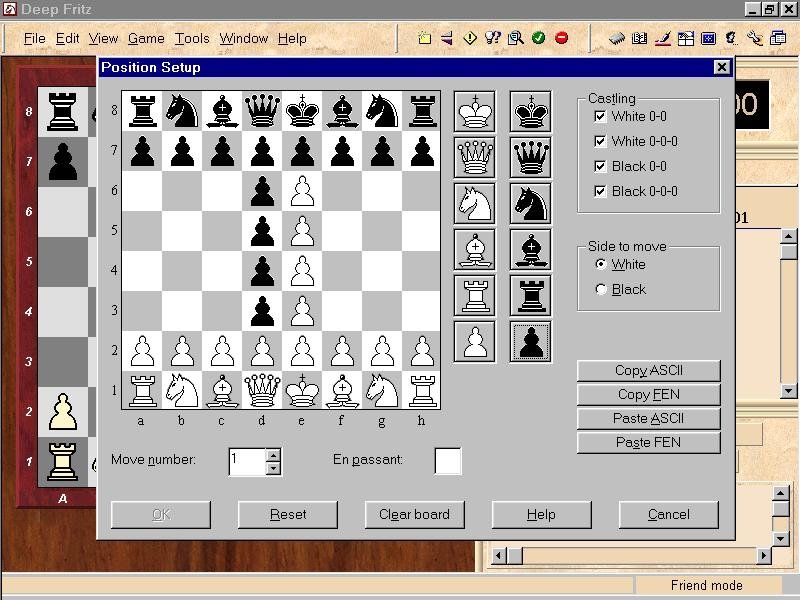Click the Reset button
800x600 pixels.
click(288, 514)
